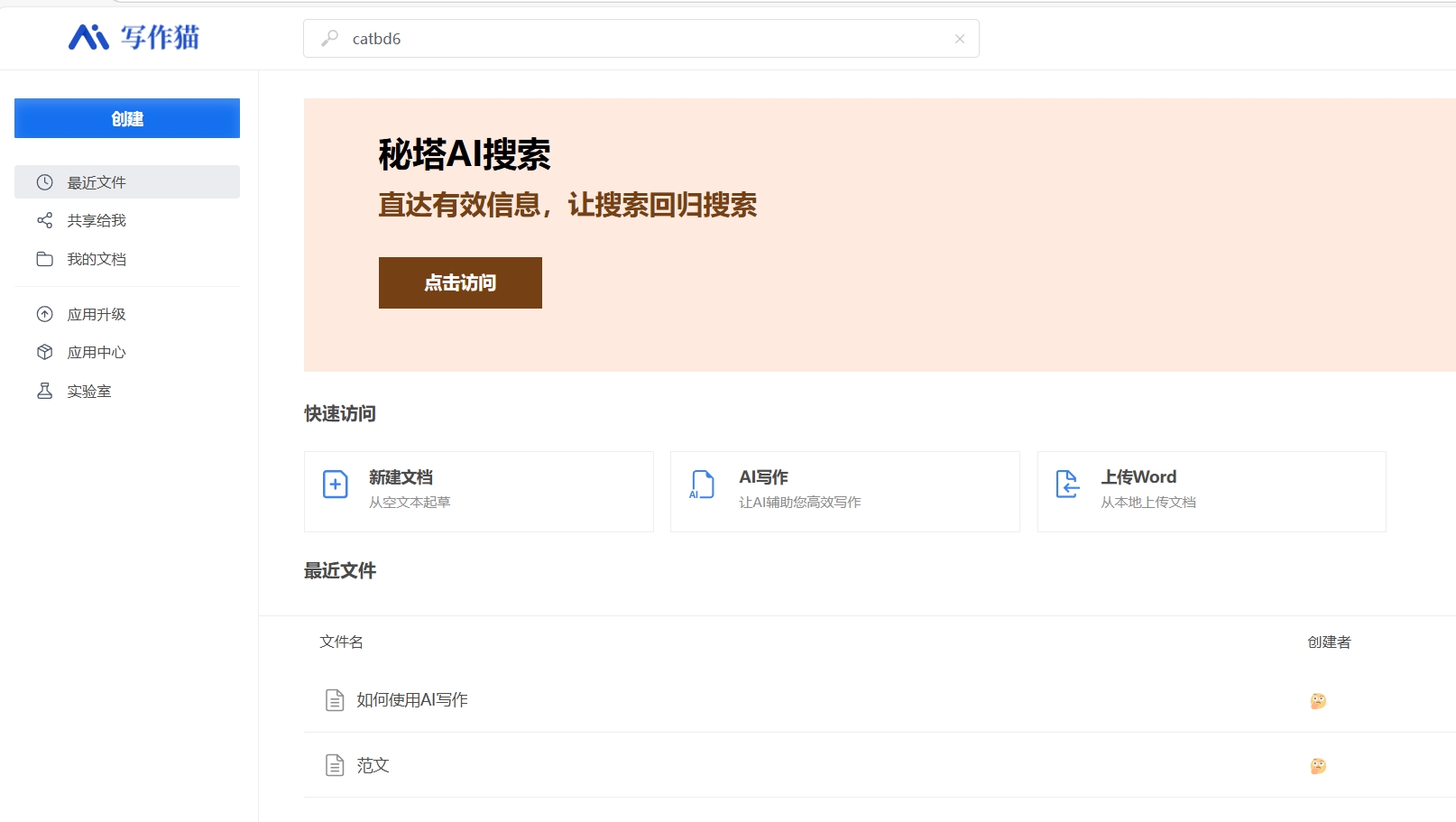Click the 文件名 column header
1456x822 pixels.
click(341, 642)
